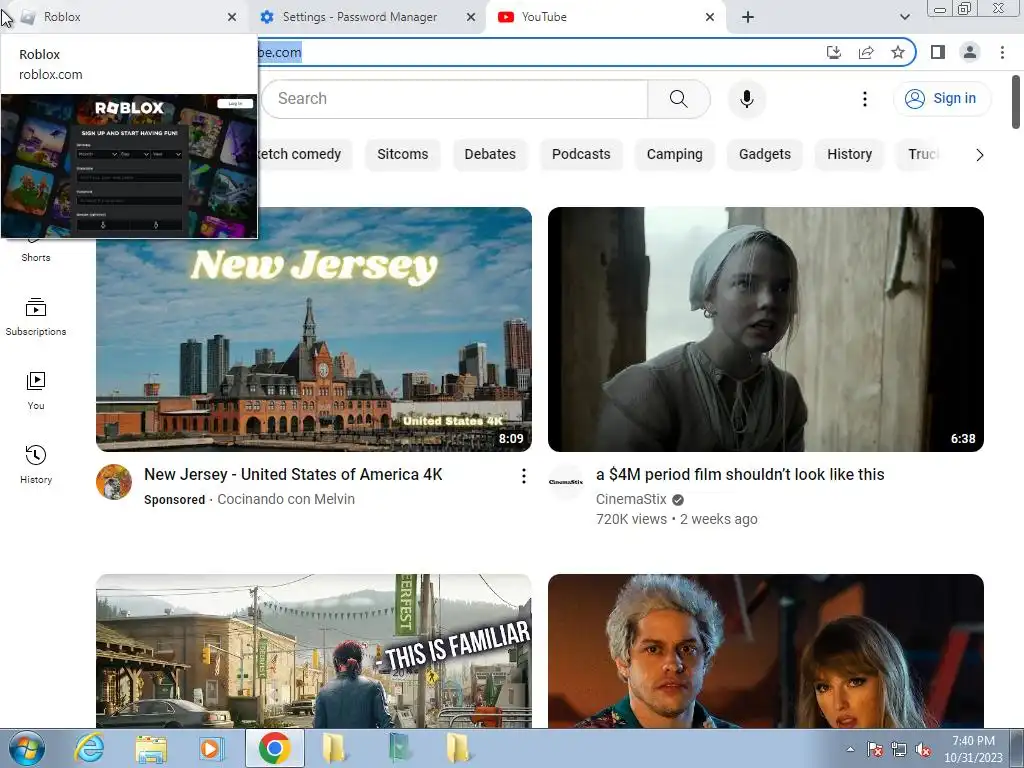This screenshot has height=768, width=1024.
Task: Open Windows Explorer from taskbar
Action: pyautogui.click(x=150, y=748)
